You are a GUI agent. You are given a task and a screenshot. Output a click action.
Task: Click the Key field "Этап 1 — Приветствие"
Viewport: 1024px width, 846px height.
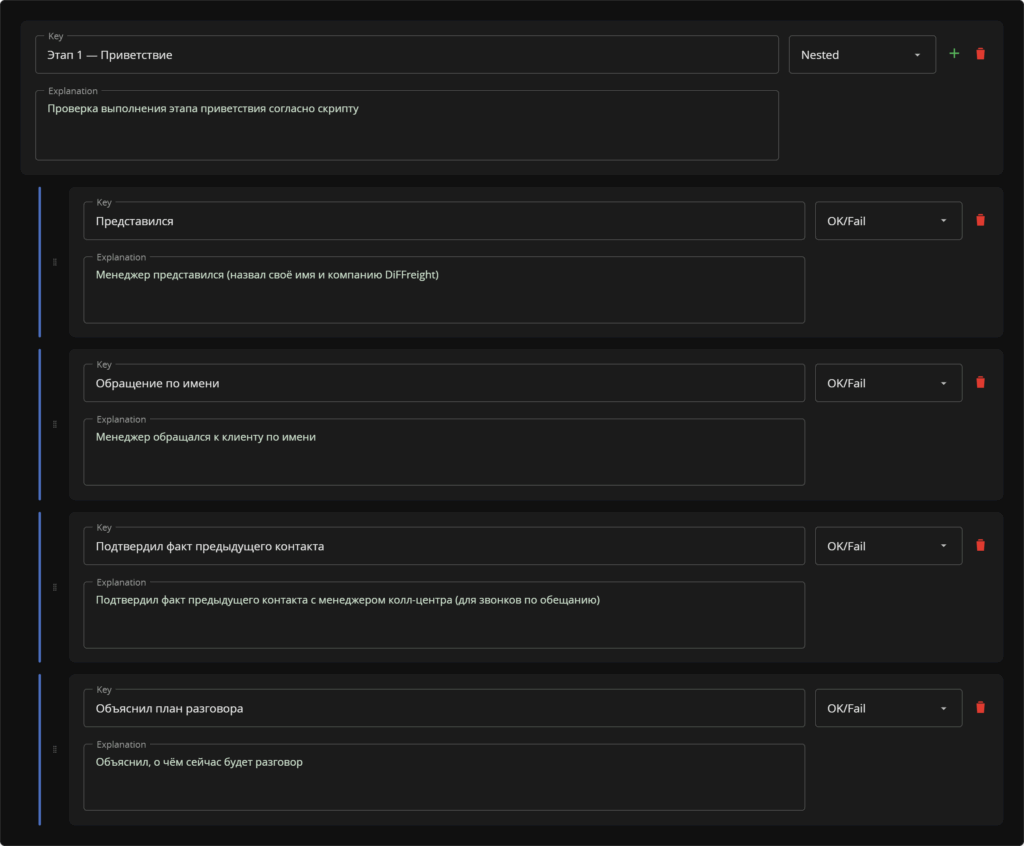[407, 55]
